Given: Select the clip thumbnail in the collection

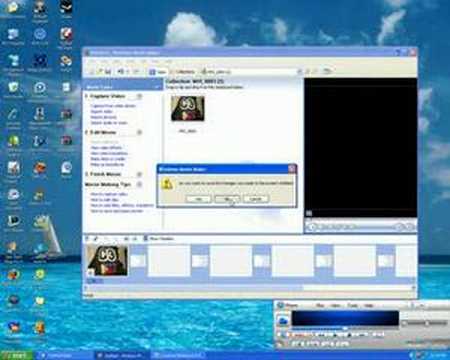Looking at the screenshot, I should tap(188, 109).
